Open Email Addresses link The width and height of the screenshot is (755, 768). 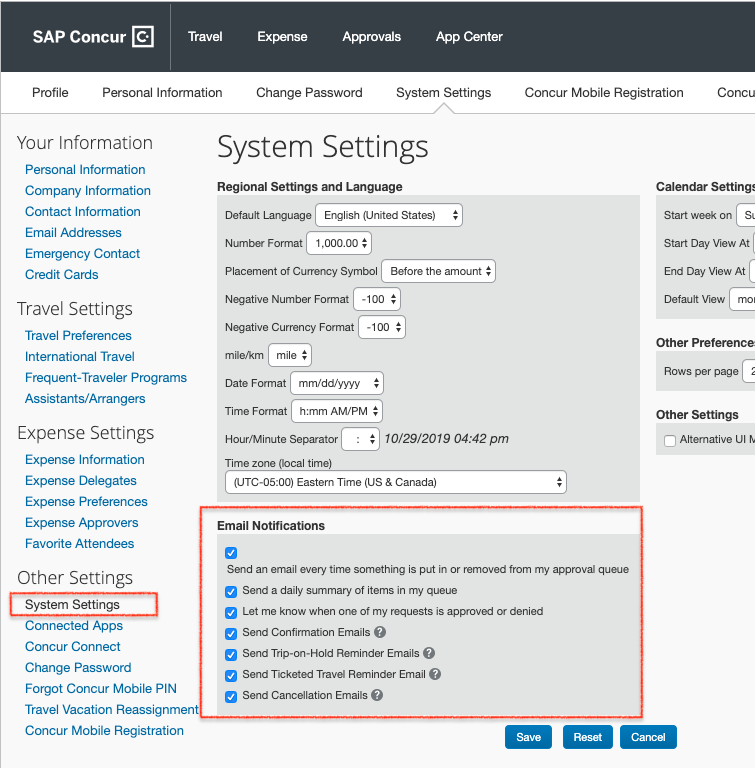73,233
